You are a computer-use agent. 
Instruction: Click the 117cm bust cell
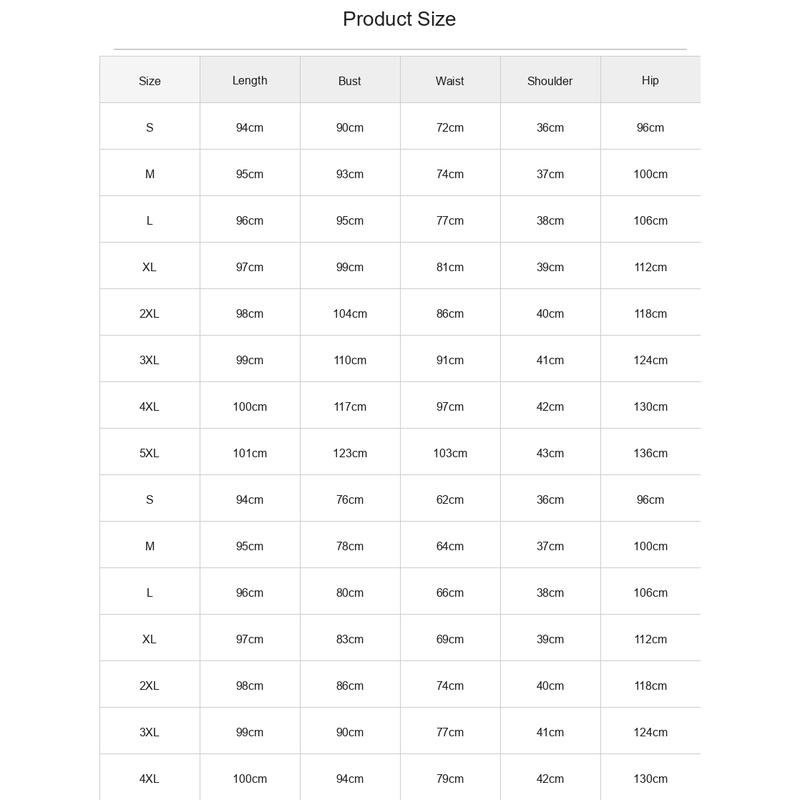coord(350,407)
